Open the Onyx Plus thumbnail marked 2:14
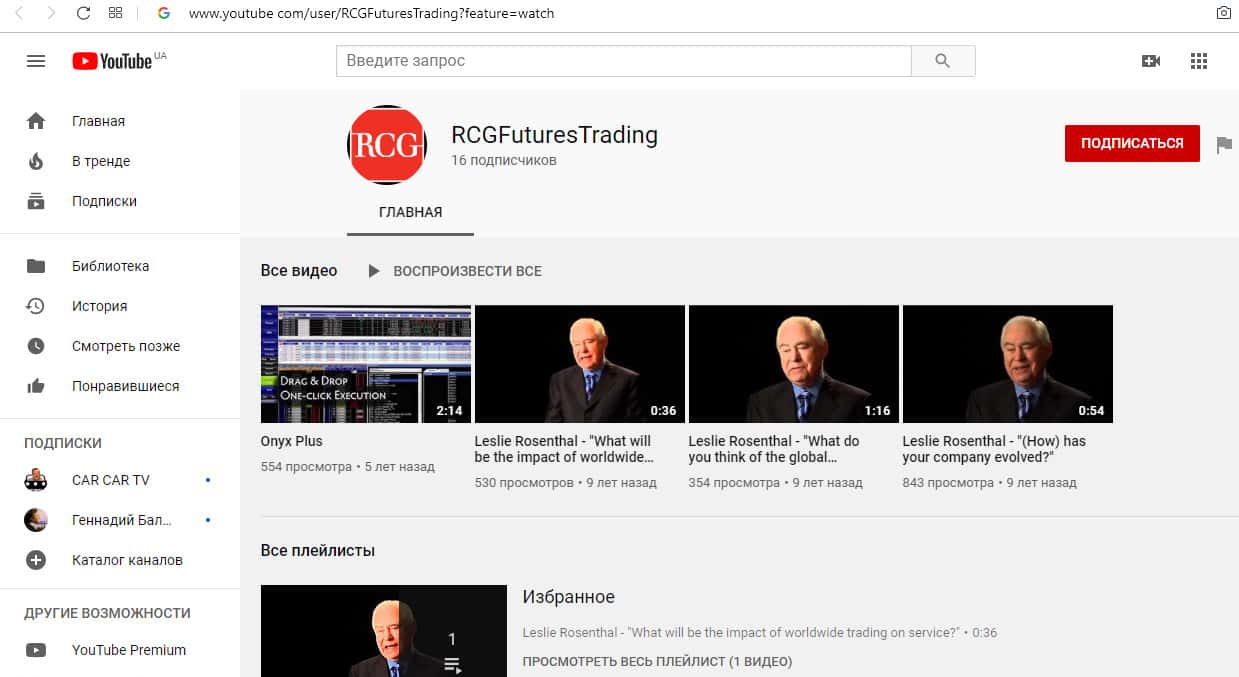 [x=365, y=364]
